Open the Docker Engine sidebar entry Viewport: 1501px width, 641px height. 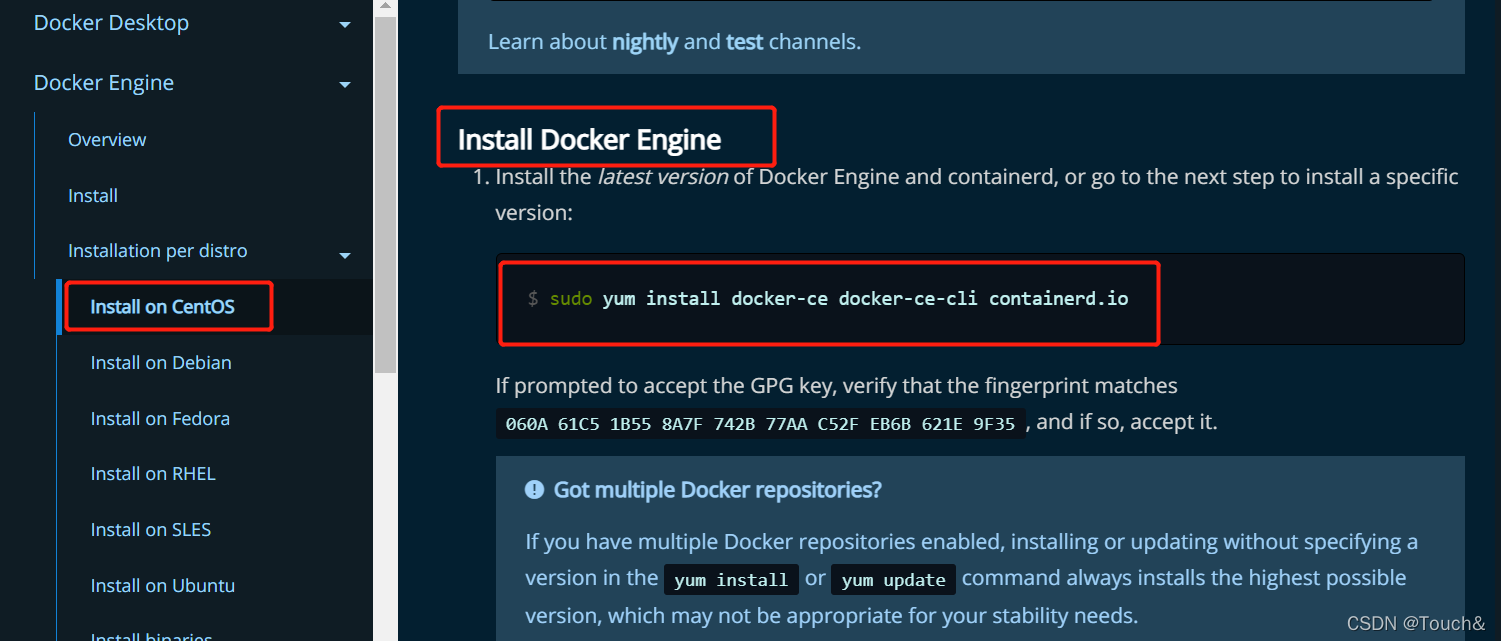(104, 83)
